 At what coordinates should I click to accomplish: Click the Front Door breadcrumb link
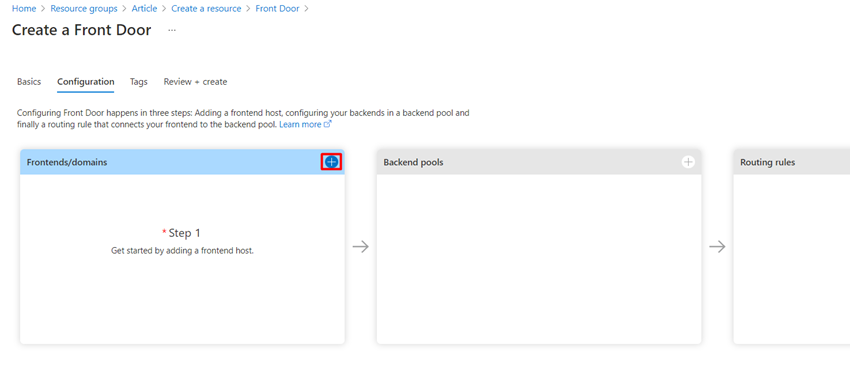pyautogui.click(x=277, y=9)
